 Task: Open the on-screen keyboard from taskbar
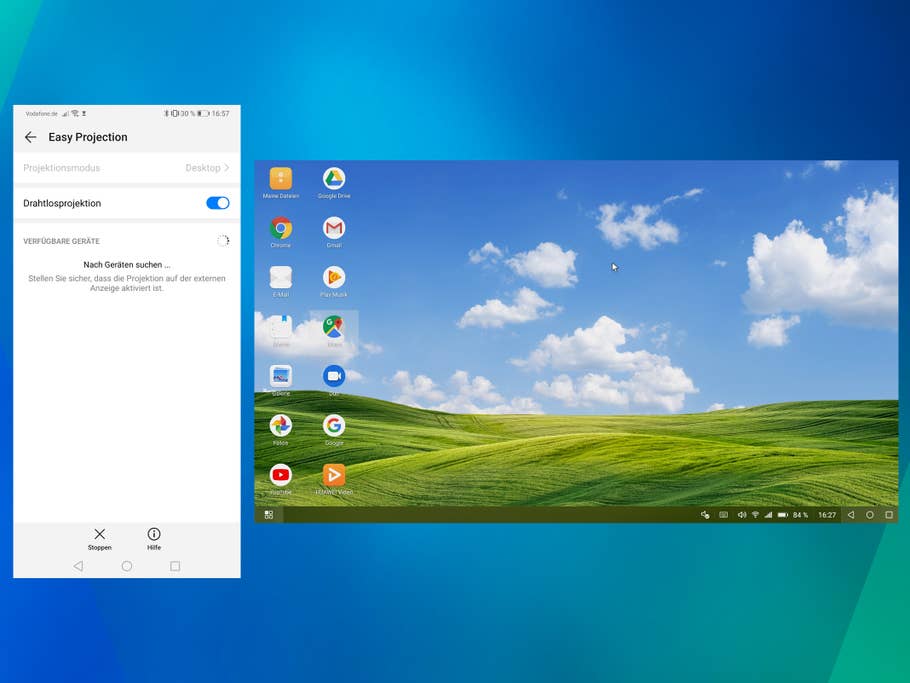pyautogui.click(x=723, y=515)
